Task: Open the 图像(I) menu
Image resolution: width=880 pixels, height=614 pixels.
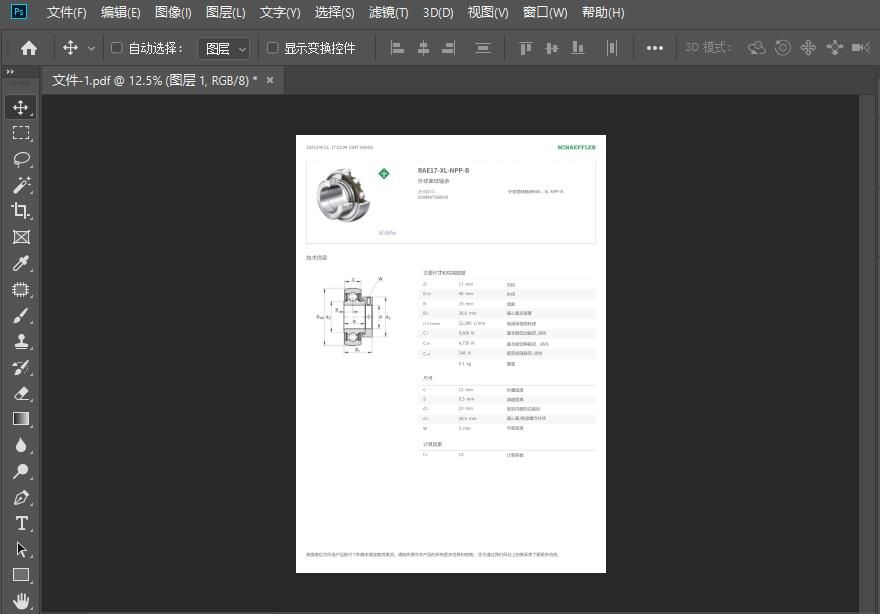Action: (x=173, y=12)
